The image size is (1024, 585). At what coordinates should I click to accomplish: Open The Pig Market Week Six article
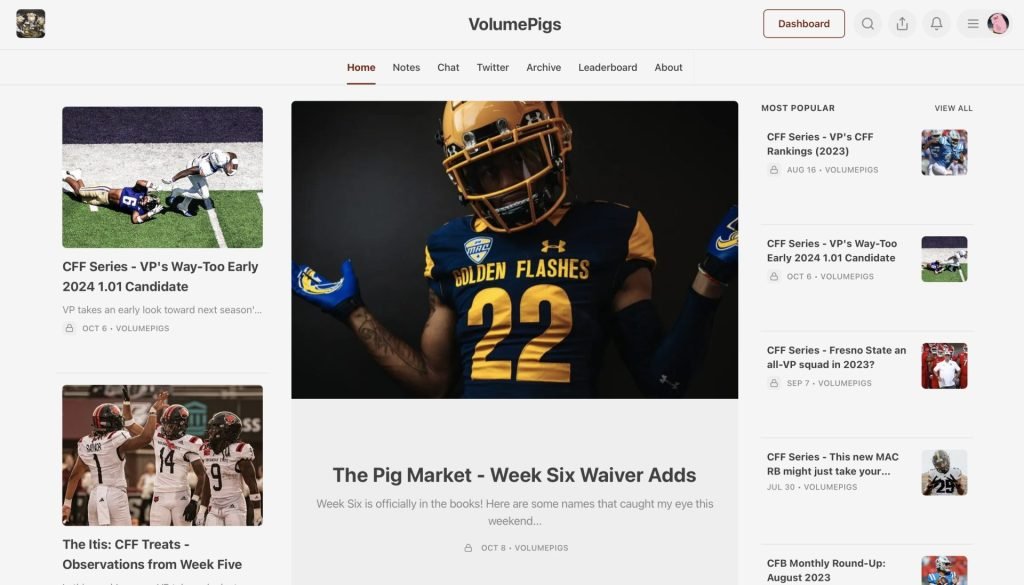click(x=514, y=475)
